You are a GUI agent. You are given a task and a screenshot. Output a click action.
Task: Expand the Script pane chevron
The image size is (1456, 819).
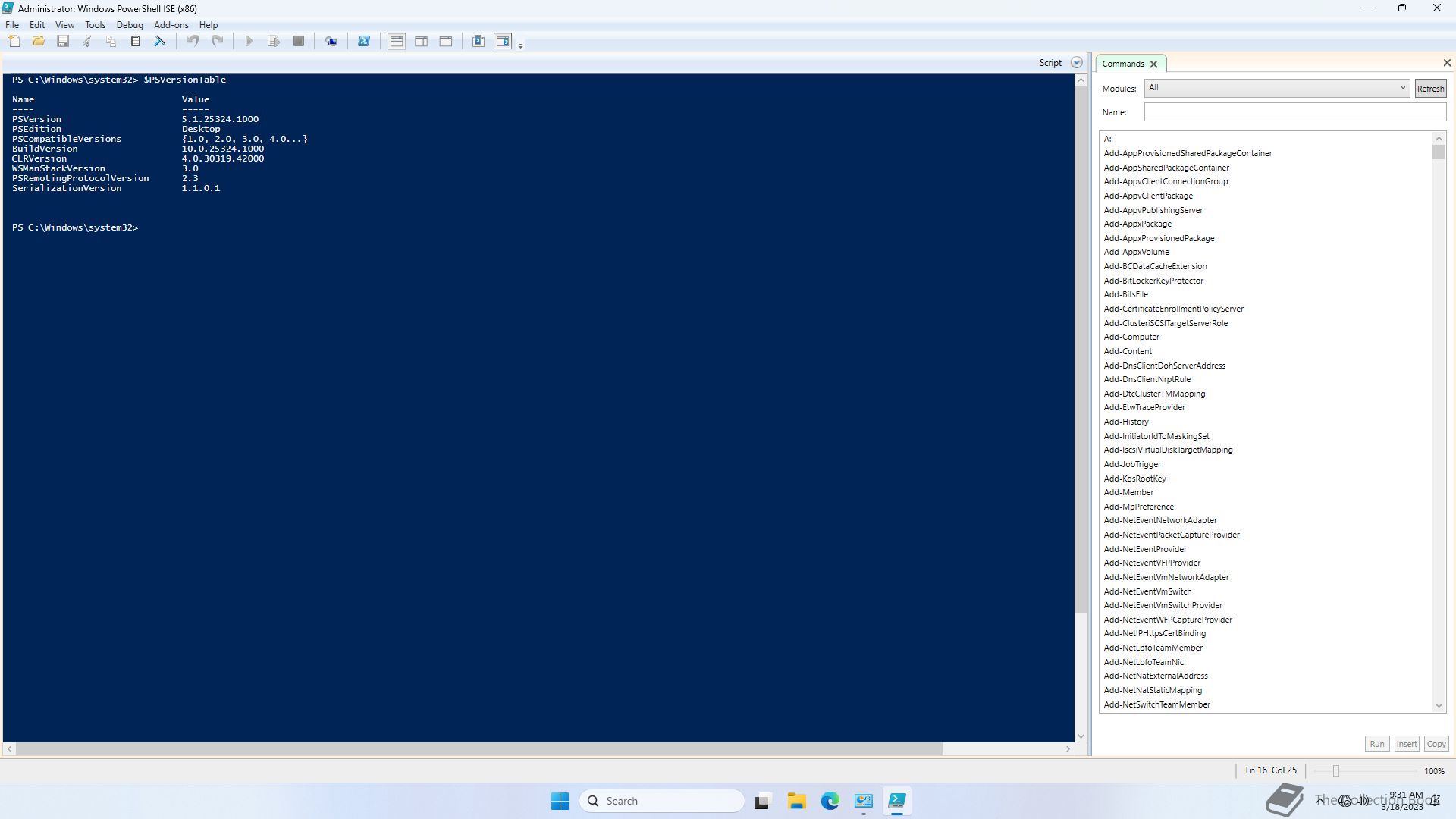[1076, 63]
